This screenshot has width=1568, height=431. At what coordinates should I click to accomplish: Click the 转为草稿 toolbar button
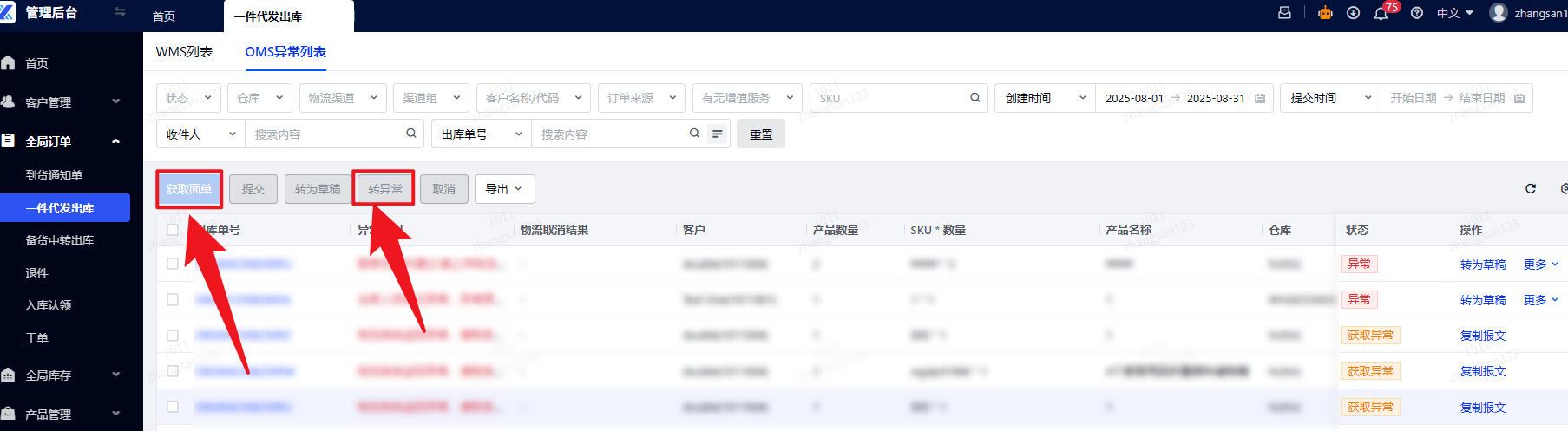click(318, 189)
